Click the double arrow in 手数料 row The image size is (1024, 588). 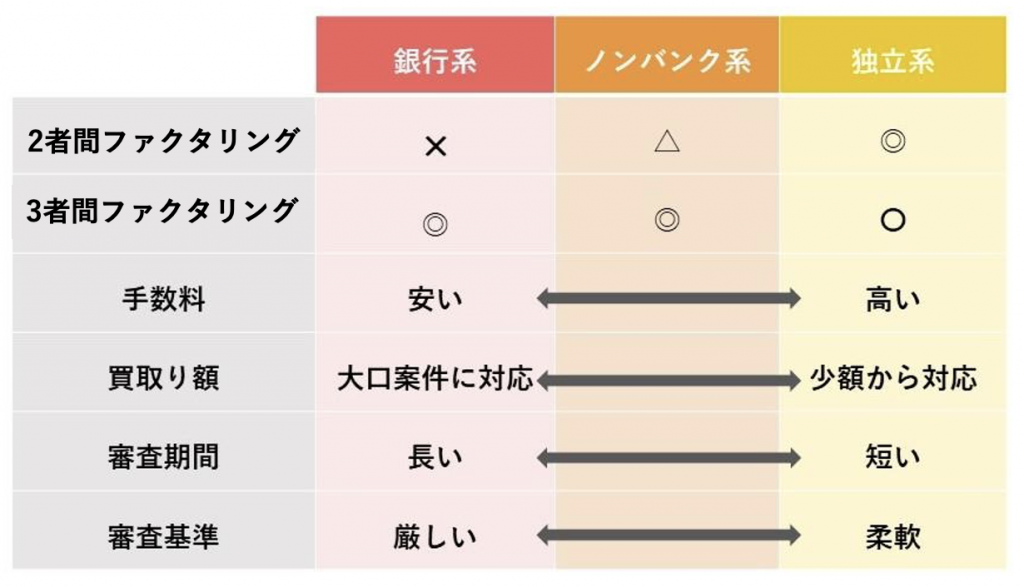[668, 299]
